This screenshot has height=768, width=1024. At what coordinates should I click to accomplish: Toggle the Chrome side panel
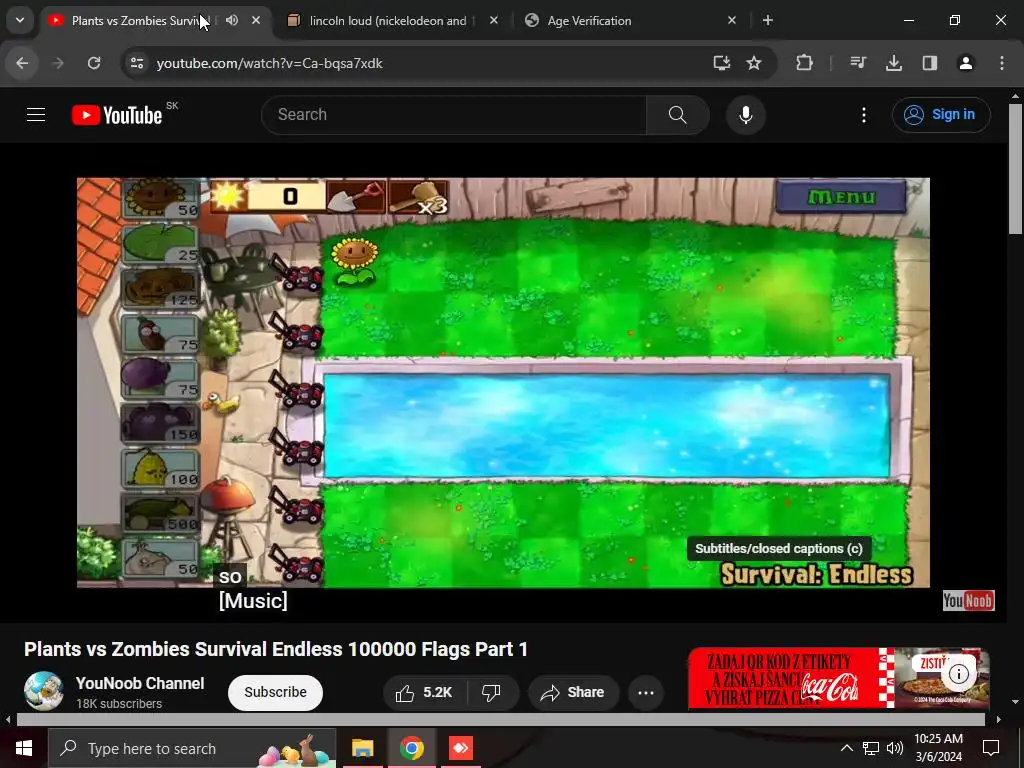pos(930,63)
